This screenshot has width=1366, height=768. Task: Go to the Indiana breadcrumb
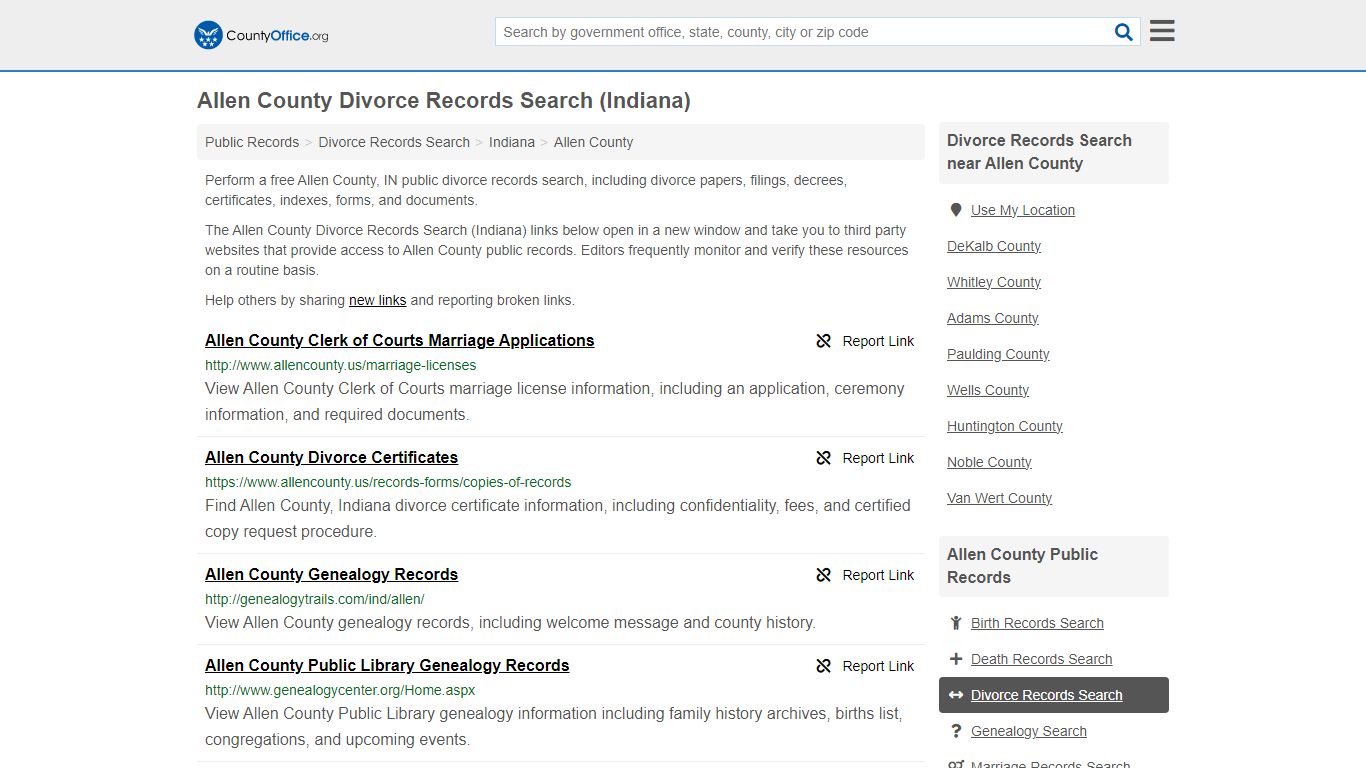(x=512, y=142)
